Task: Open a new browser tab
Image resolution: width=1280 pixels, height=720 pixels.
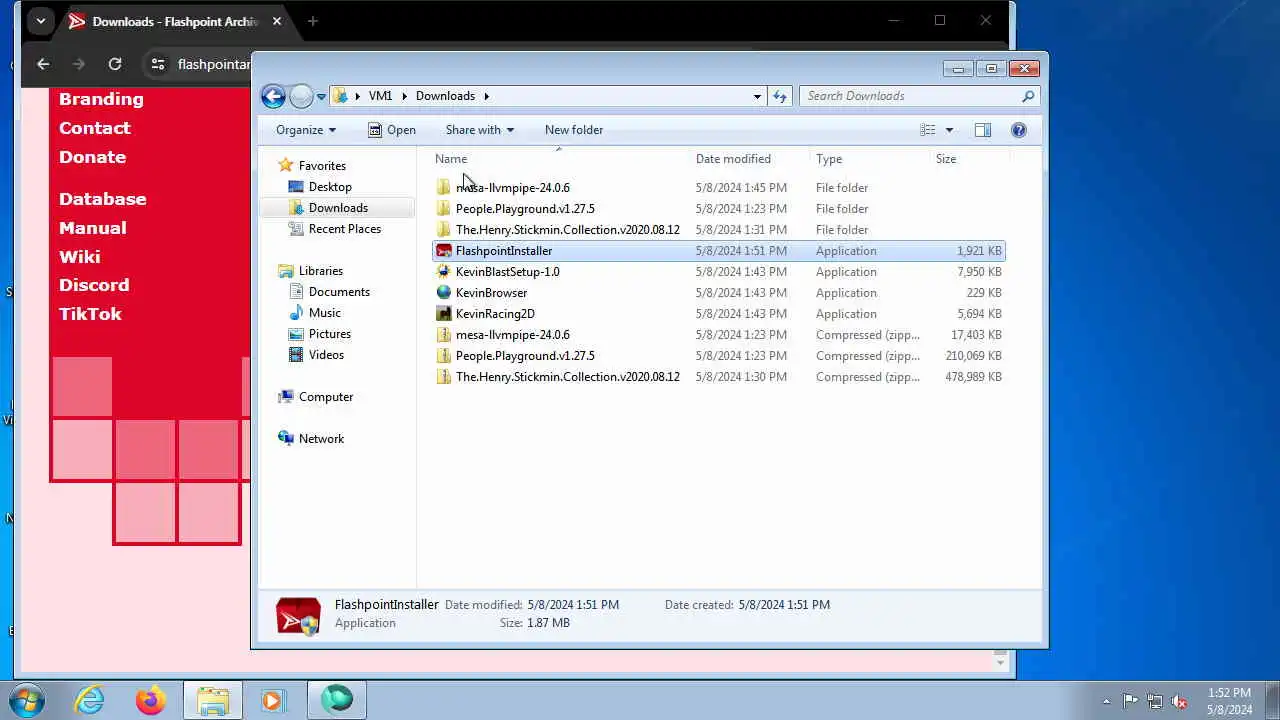Action: 313,21
